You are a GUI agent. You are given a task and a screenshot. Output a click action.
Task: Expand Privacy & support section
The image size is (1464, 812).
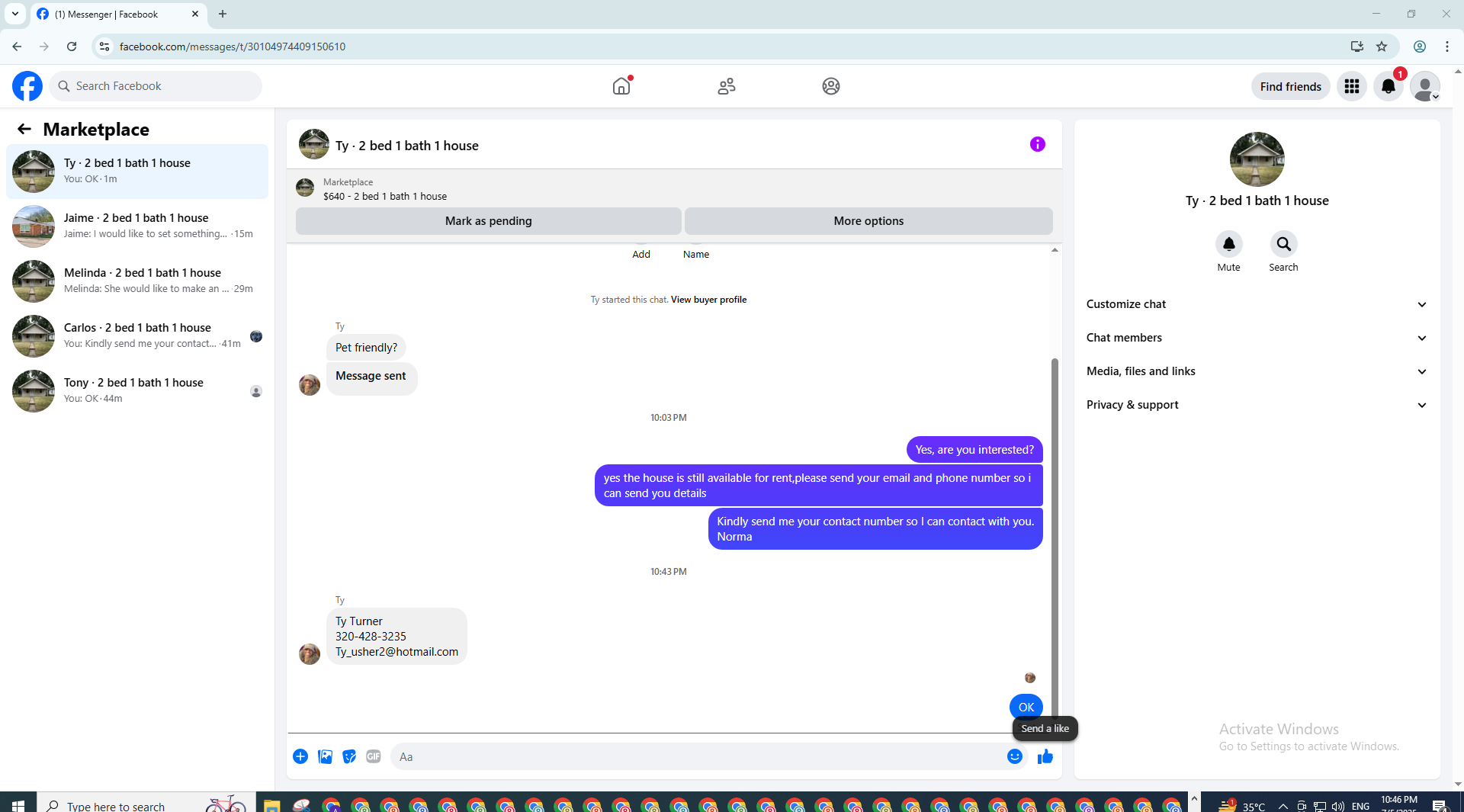1257,405
